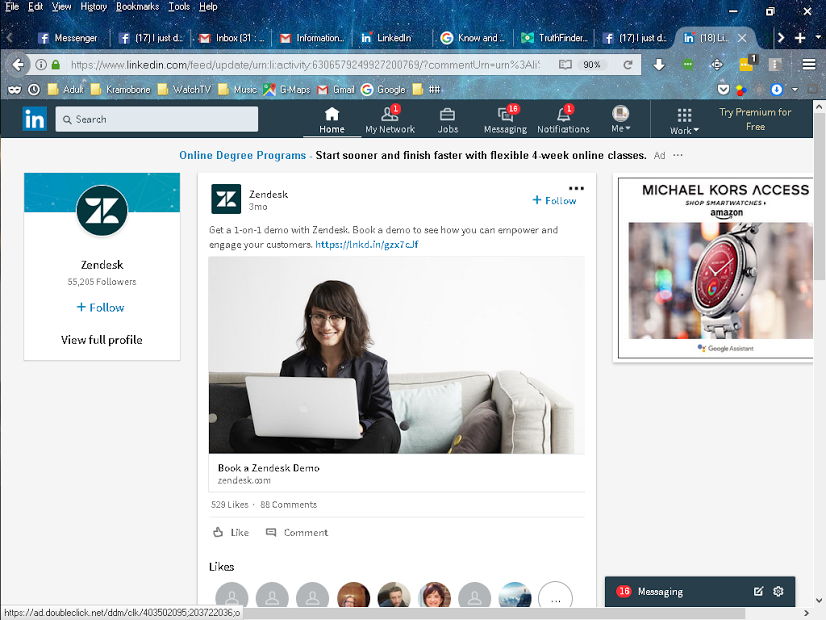Open the list all tabs dropdown

(x=818, y=38)
